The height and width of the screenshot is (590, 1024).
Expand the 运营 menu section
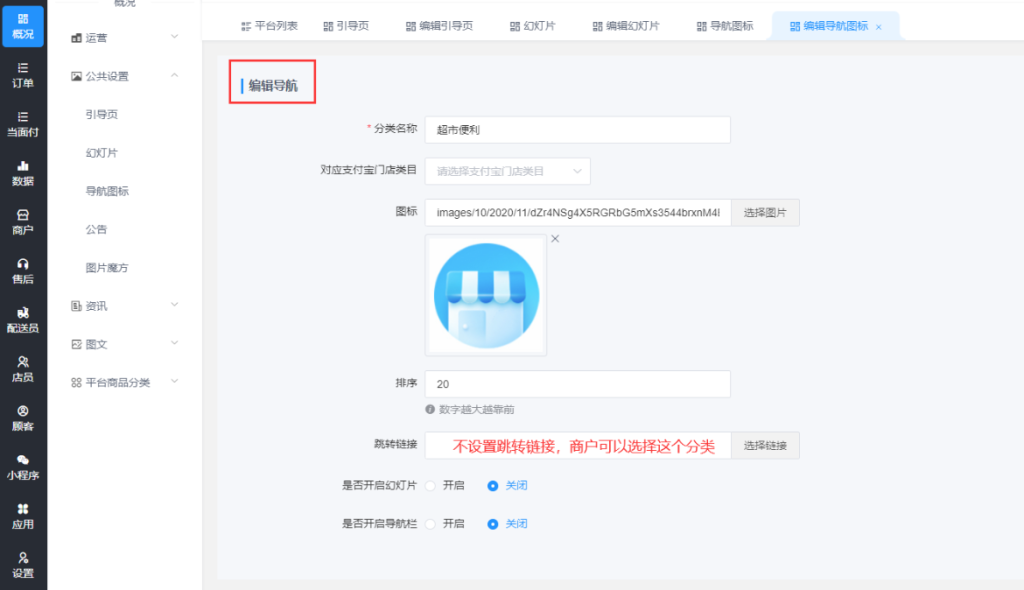125,38
